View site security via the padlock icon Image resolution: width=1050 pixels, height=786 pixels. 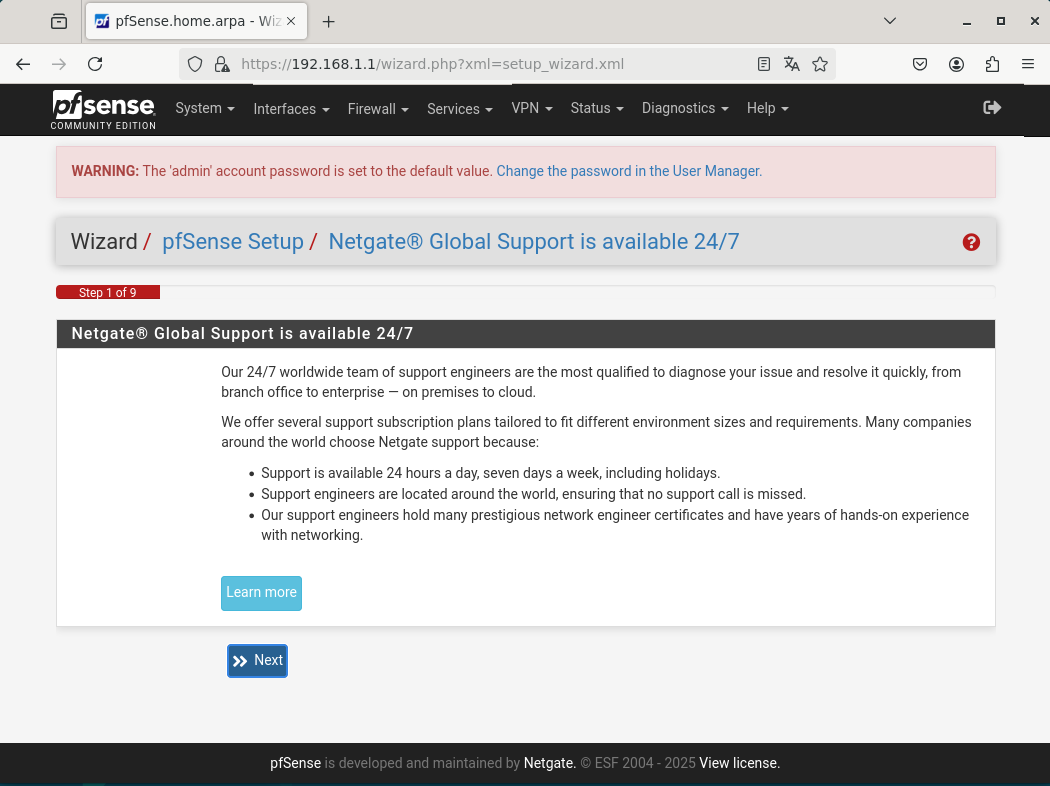(222, 64)
